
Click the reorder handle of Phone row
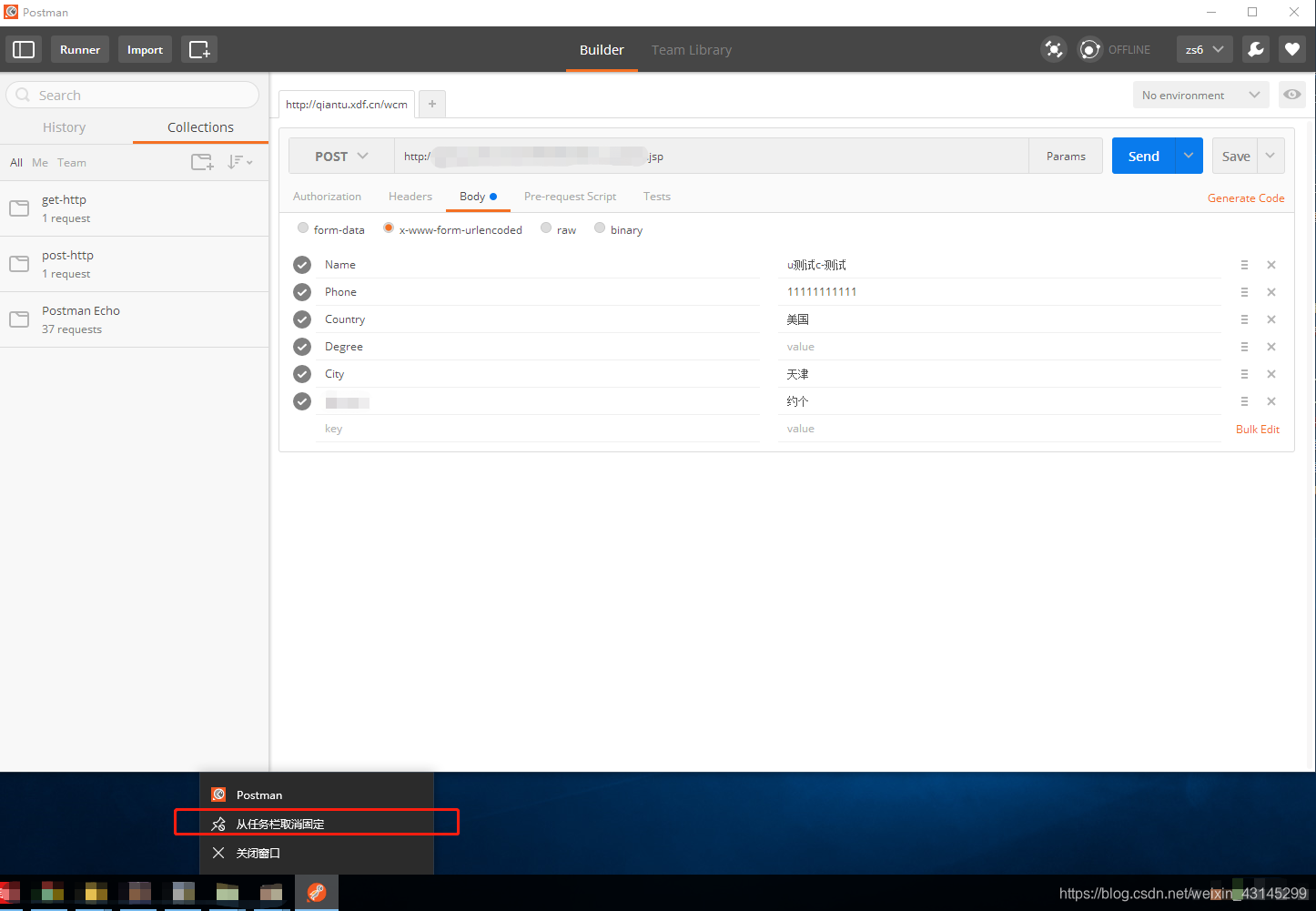[1244, 292]
